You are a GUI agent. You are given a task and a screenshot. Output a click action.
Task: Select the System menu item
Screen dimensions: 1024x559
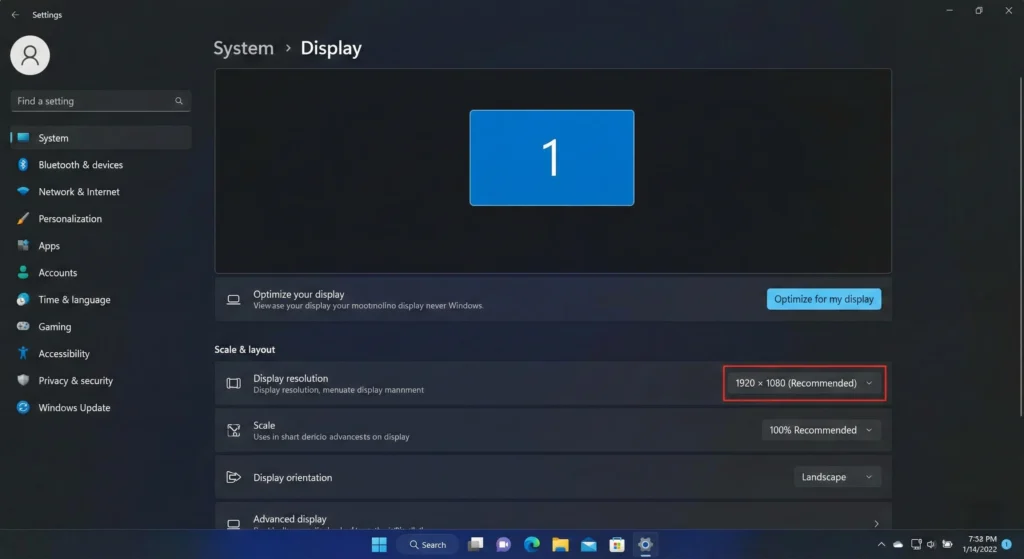pyautogui.click(x=54, y=138)
